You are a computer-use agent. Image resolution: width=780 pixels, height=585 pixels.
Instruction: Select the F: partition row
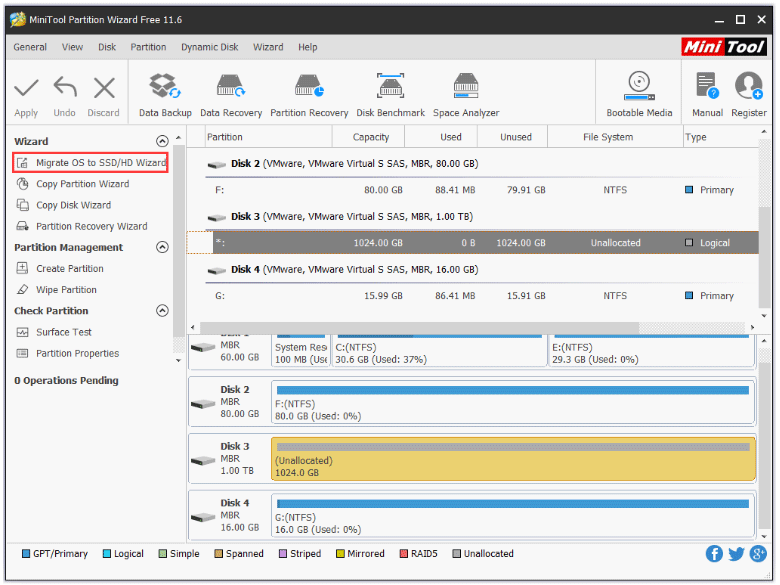pyautogui.click(x=473, y=190)
